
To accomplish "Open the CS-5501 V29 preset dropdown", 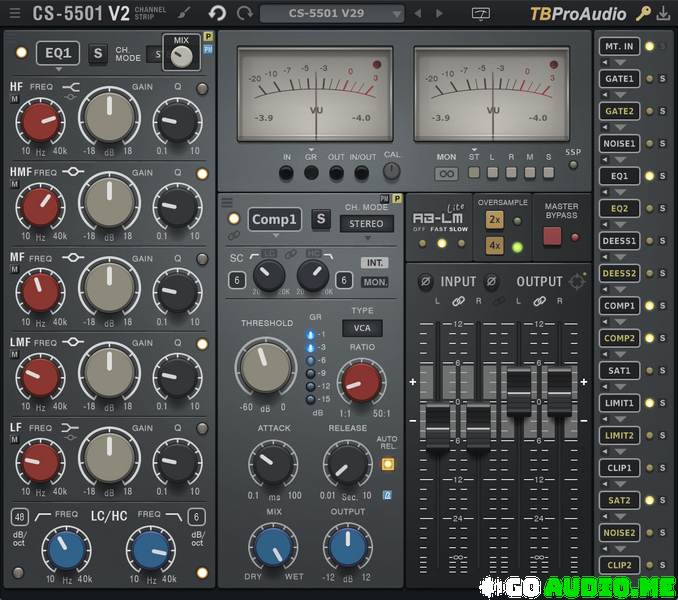I will click(332, 13).
